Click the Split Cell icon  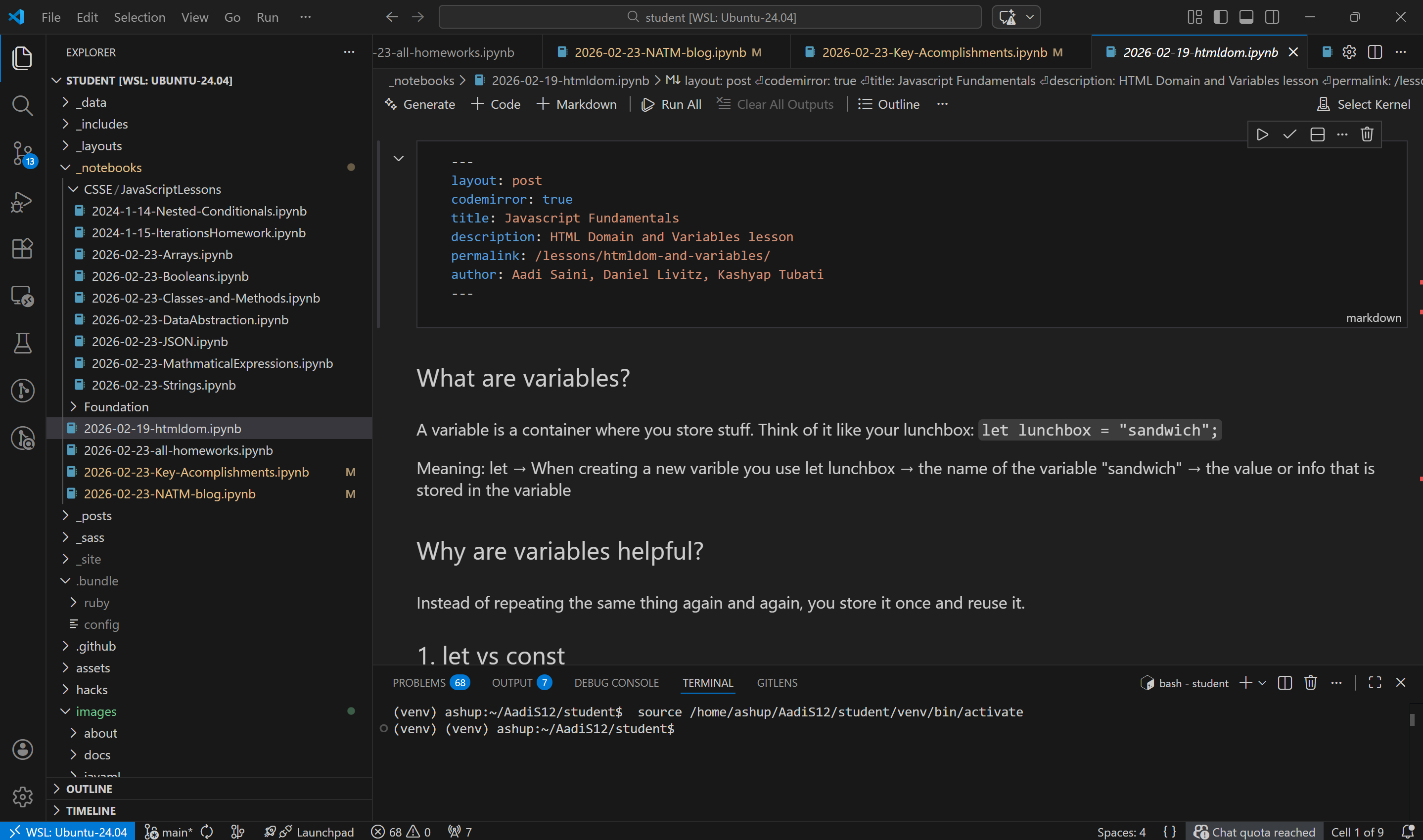tap(1317, 134)
